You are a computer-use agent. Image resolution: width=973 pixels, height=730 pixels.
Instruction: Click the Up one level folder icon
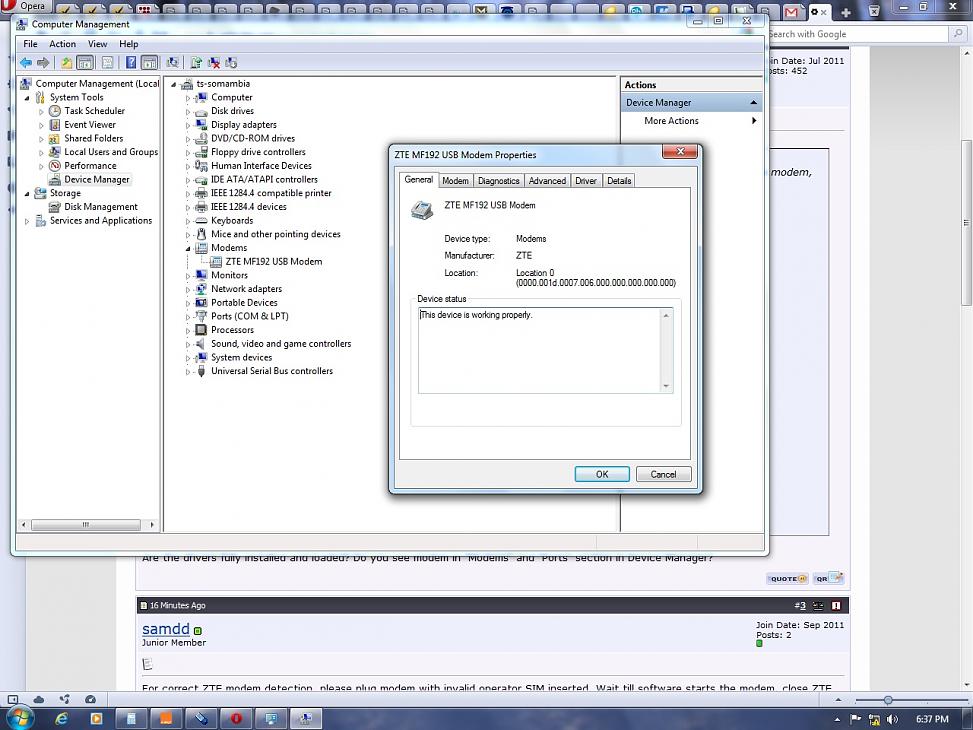67,63
